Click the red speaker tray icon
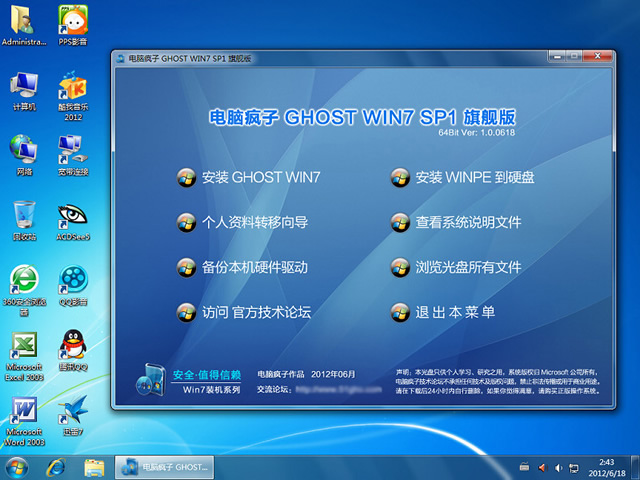This screenshot has width=640, height=480. [542, 468]
